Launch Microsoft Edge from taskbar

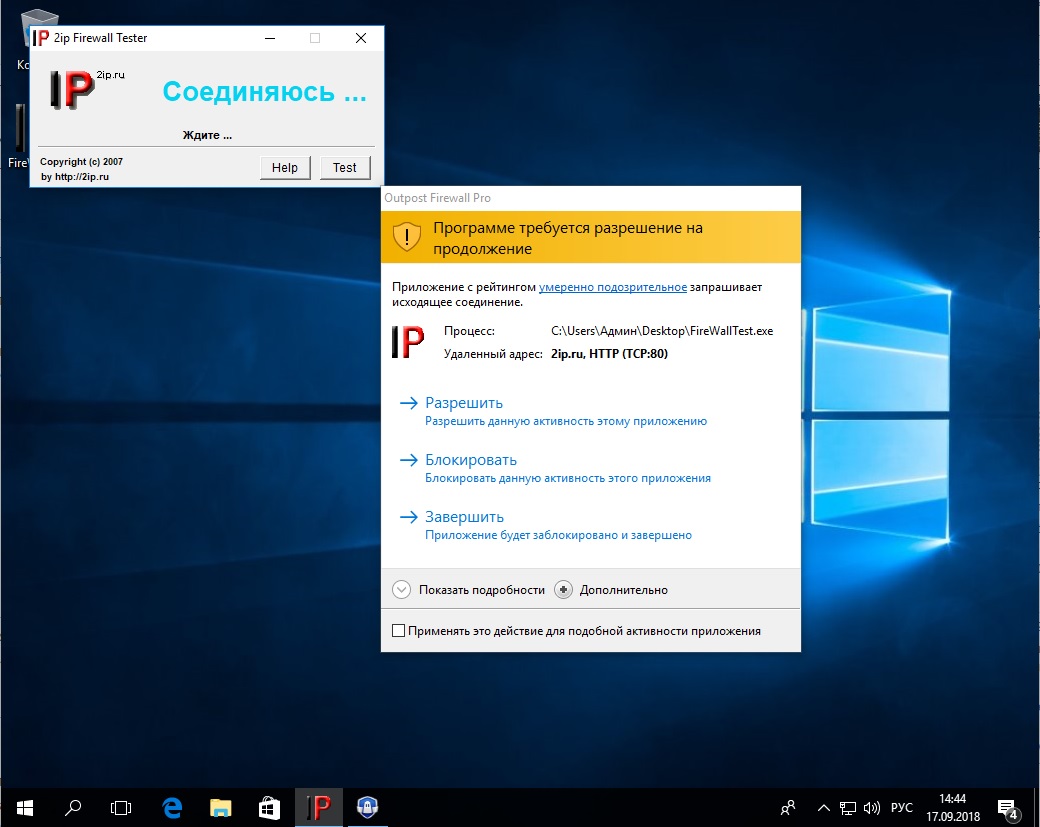(x=172, y=808)
